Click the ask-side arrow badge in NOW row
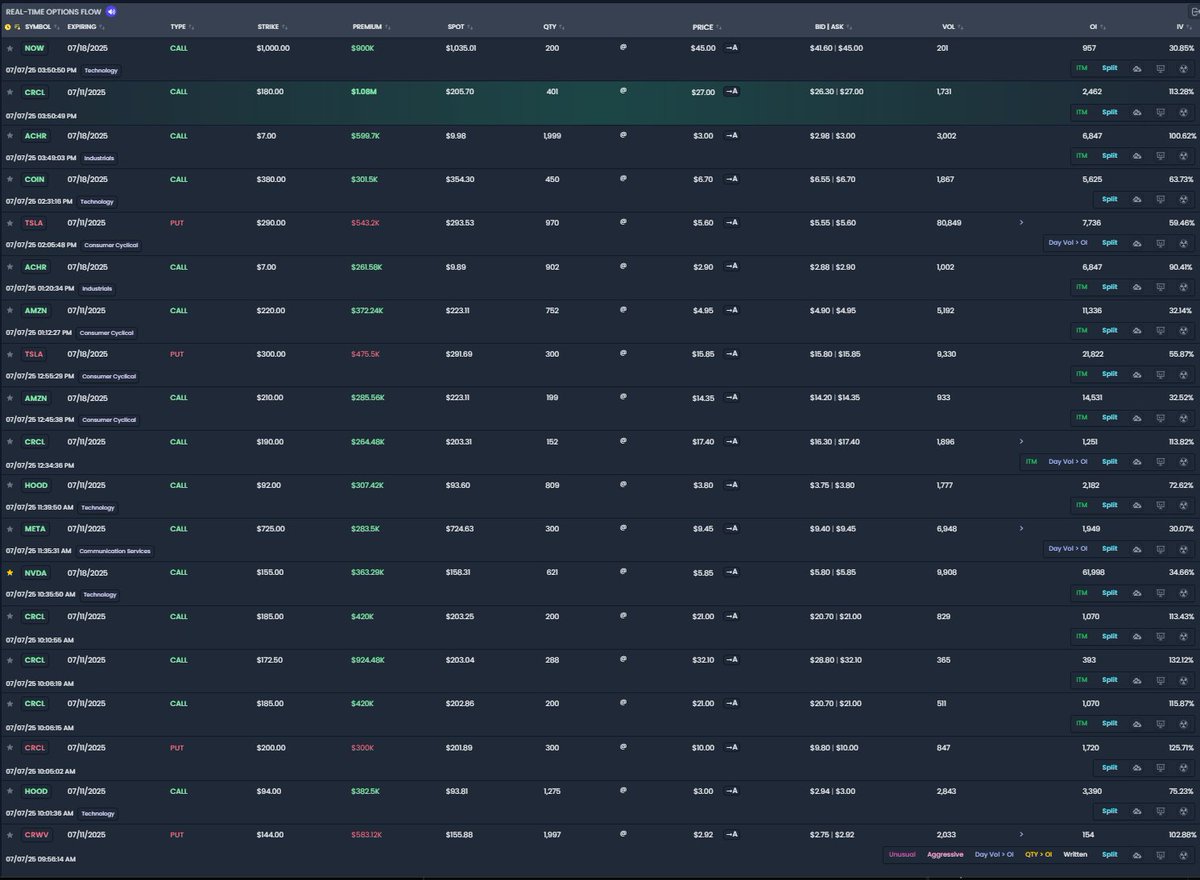 click(x=732, y=48)
